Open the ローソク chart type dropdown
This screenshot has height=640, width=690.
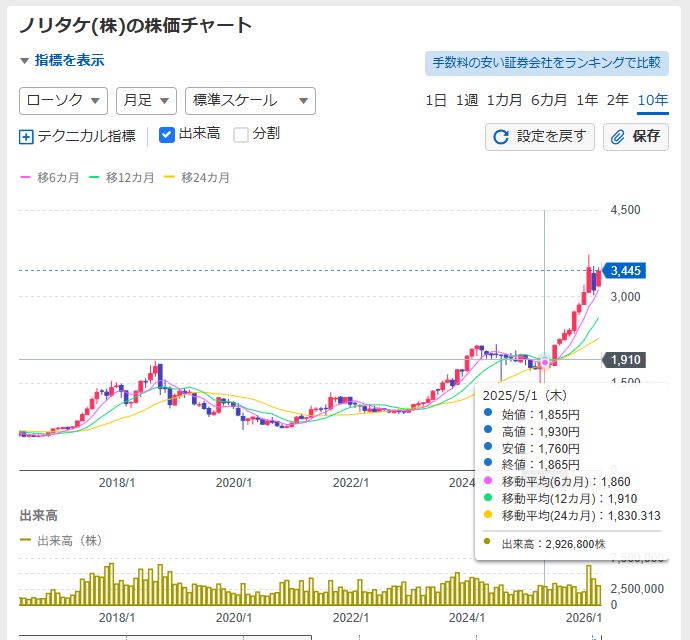pos(63,101)
